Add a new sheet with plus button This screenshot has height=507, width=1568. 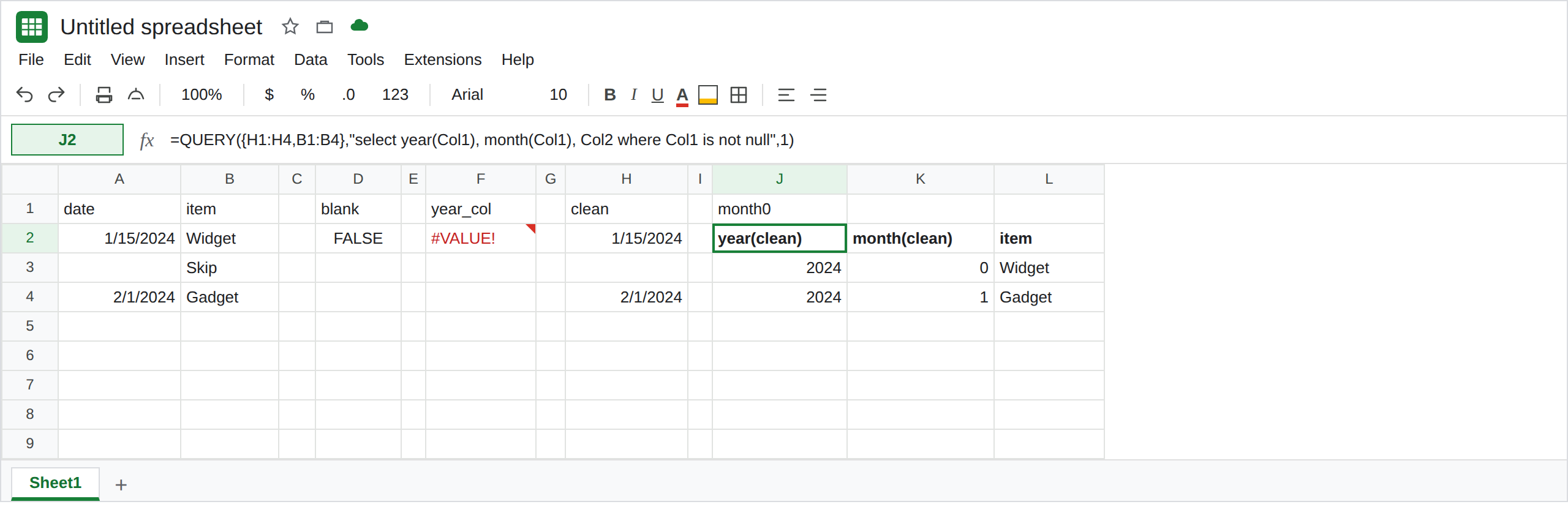tap(121, 485)
